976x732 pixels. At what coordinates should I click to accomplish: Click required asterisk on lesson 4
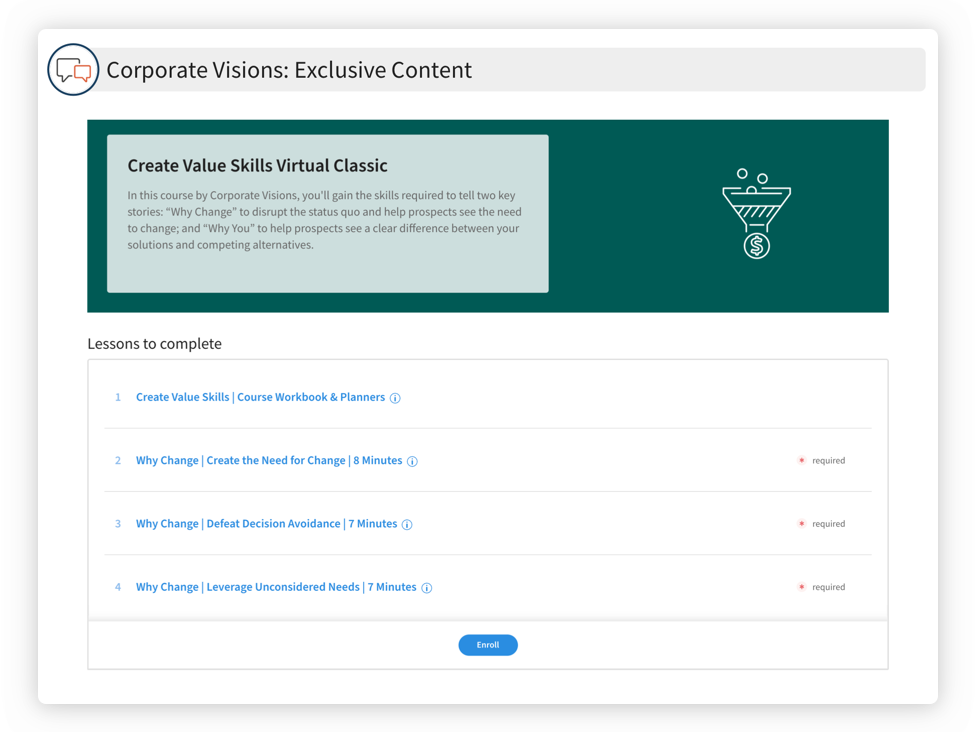801,587
